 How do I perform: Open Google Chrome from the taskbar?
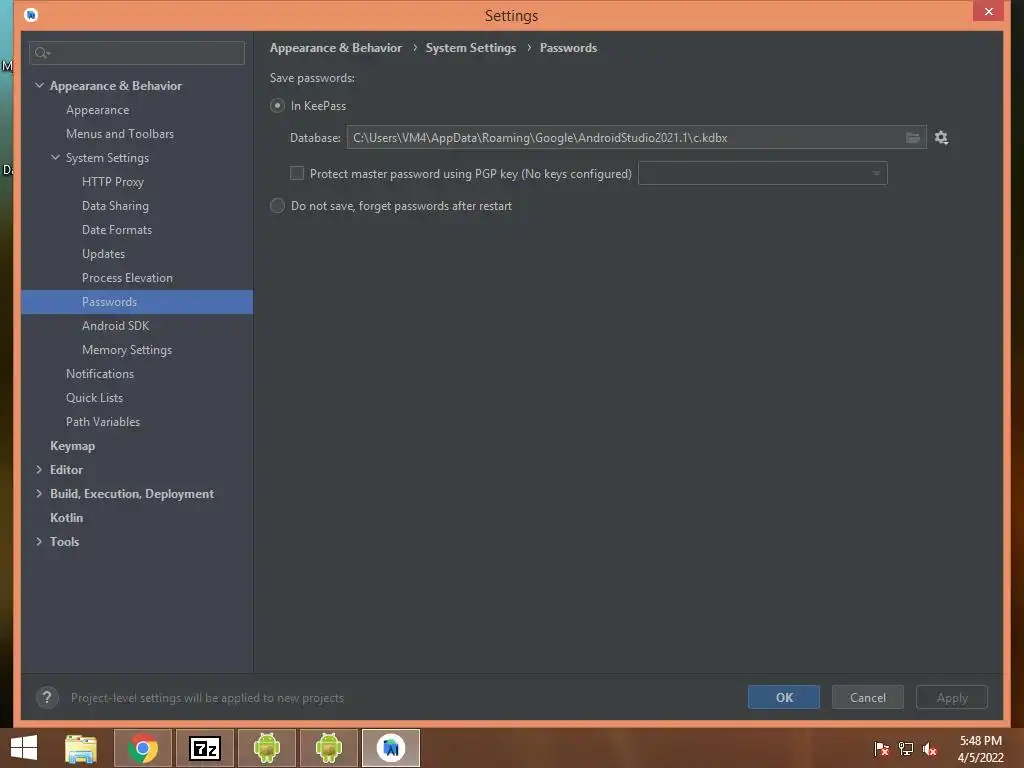click(143, 748)
